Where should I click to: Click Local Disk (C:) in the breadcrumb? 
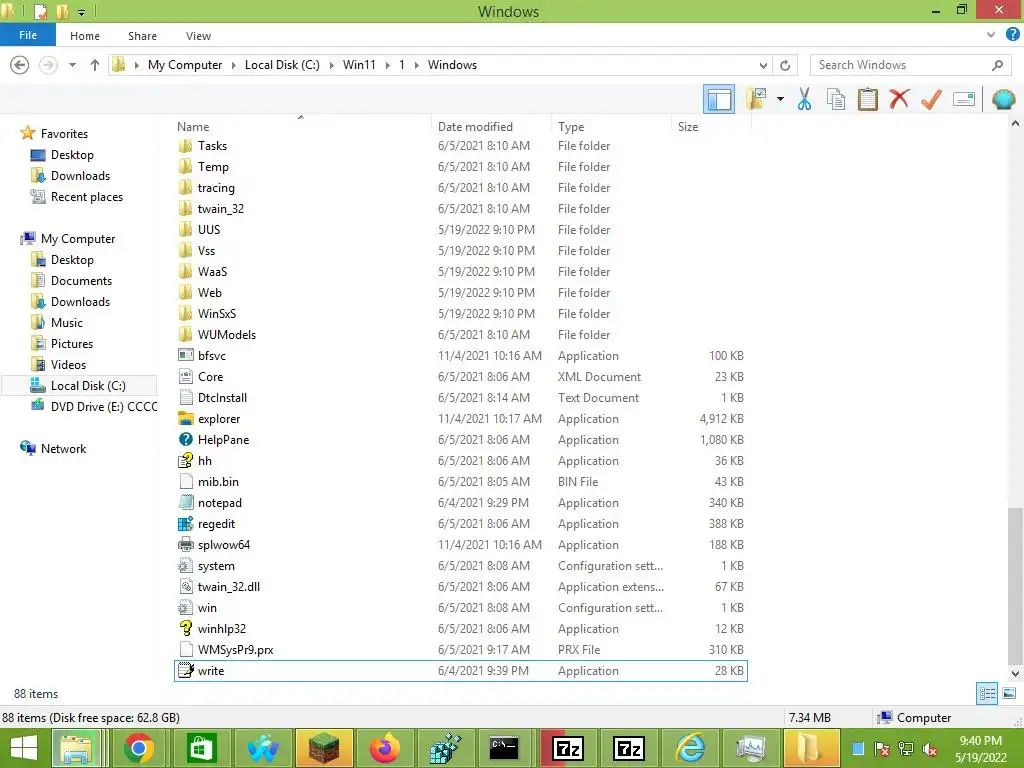point(282,65)
